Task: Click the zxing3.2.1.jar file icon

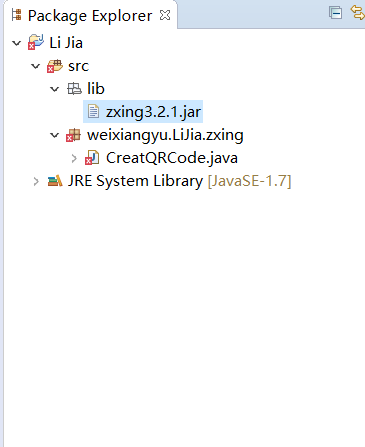Action: tap(93, 111)
